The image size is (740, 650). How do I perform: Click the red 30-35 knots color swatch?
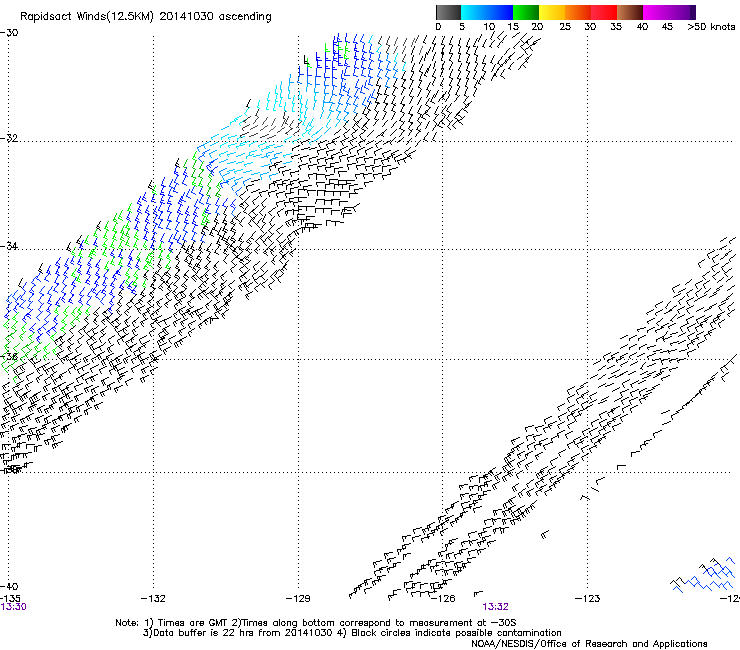coord(604,12)
